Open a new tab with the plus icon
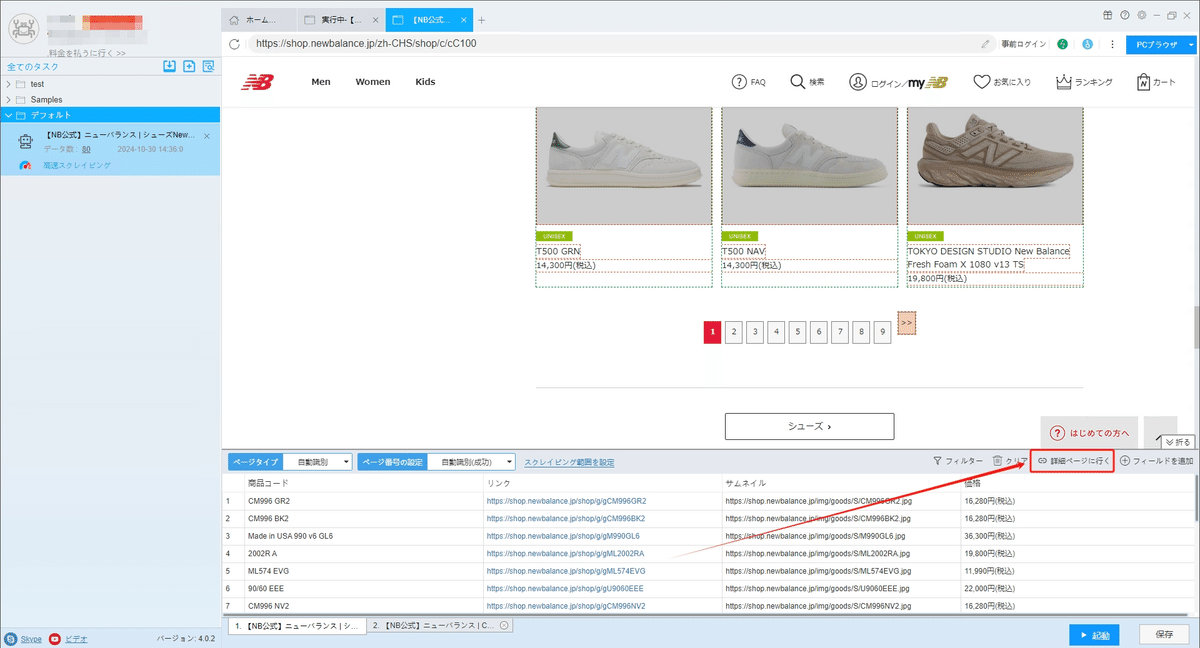The image size is (1200, 648). pyautogui.click(x=481, y=20)
